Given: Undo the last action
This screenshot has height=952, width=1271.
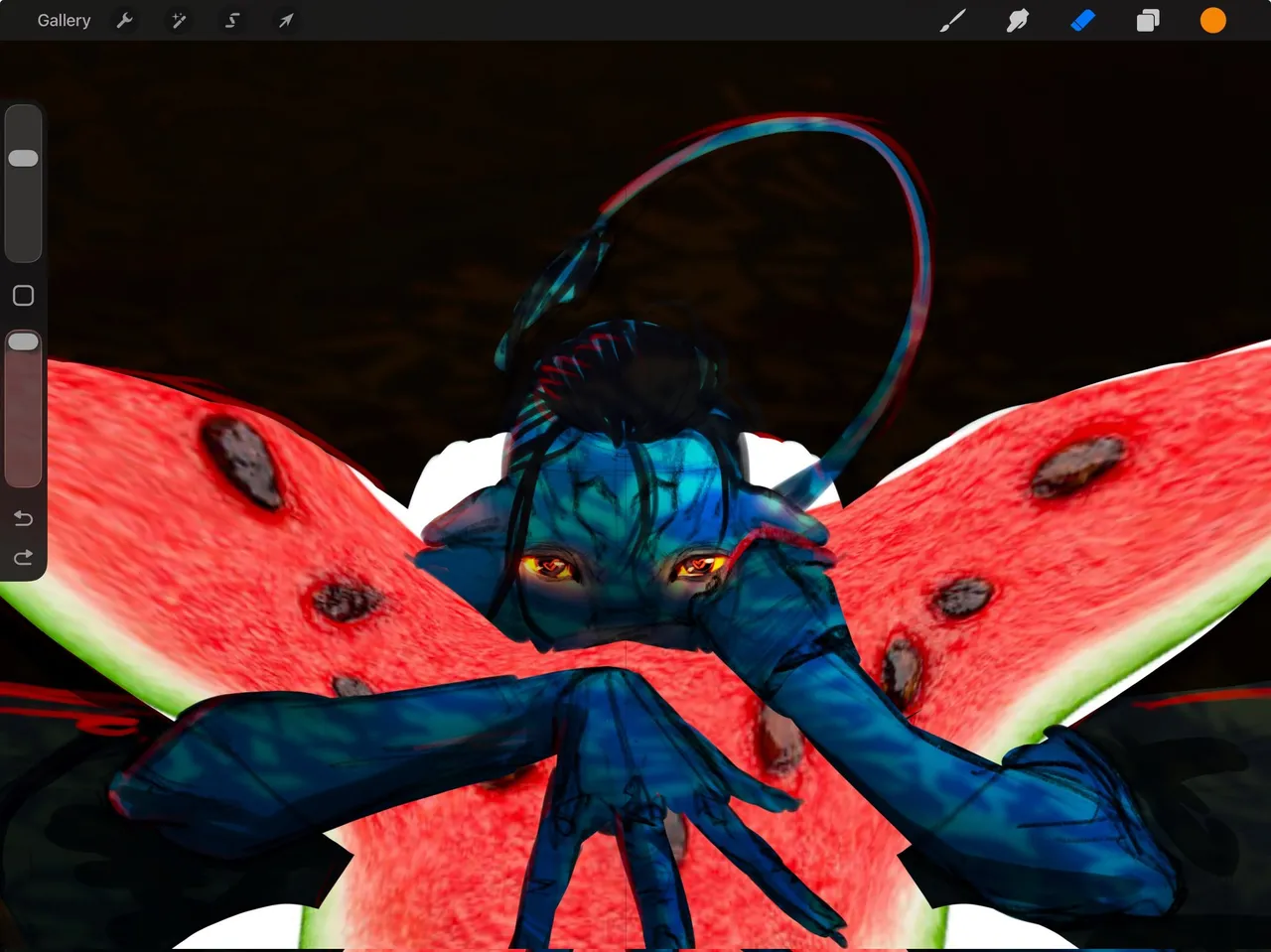Looking at the screenshot, I should coord(23,518).
